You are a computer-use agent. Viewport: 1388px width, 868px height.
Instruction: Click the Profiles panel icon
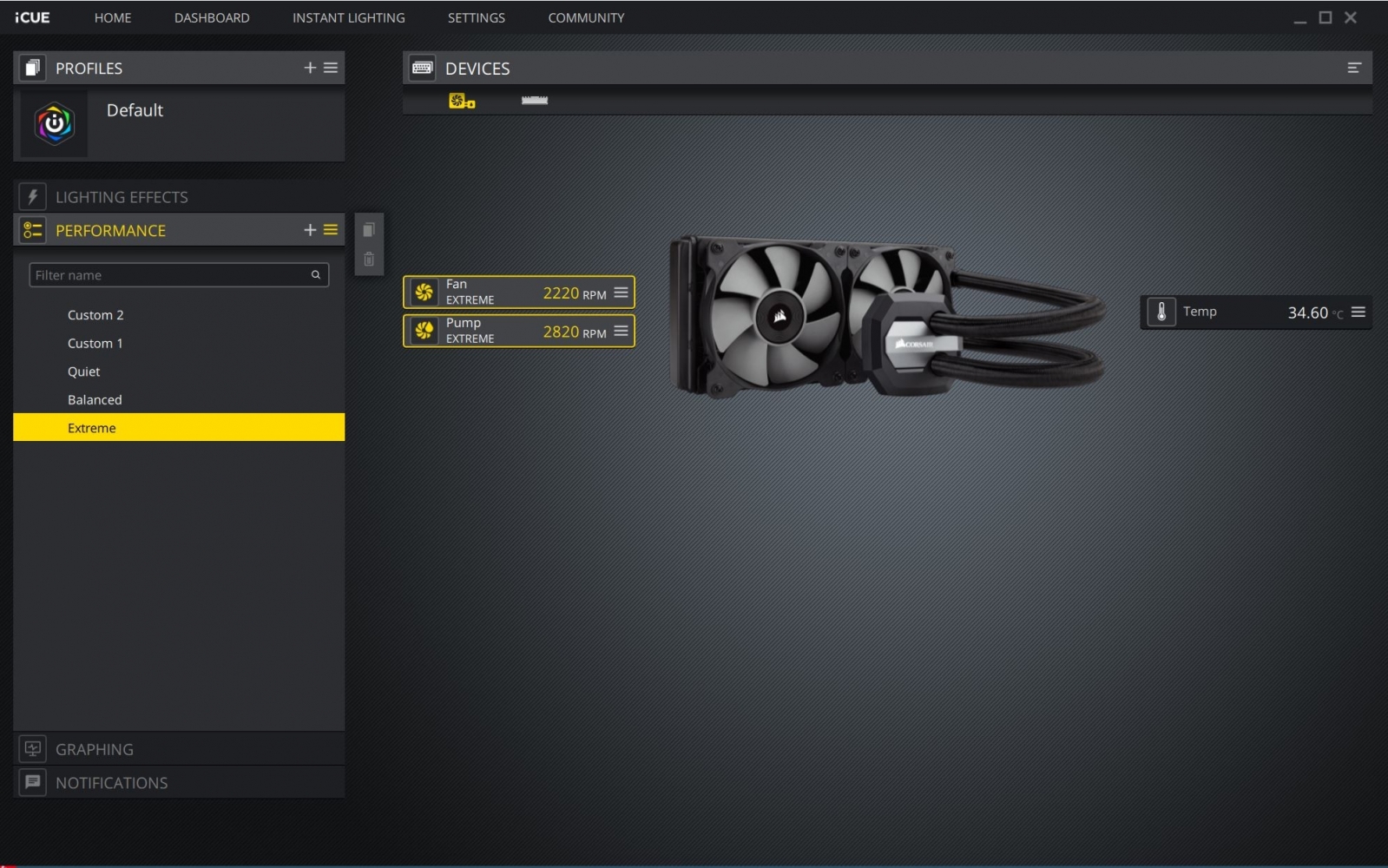33,68
